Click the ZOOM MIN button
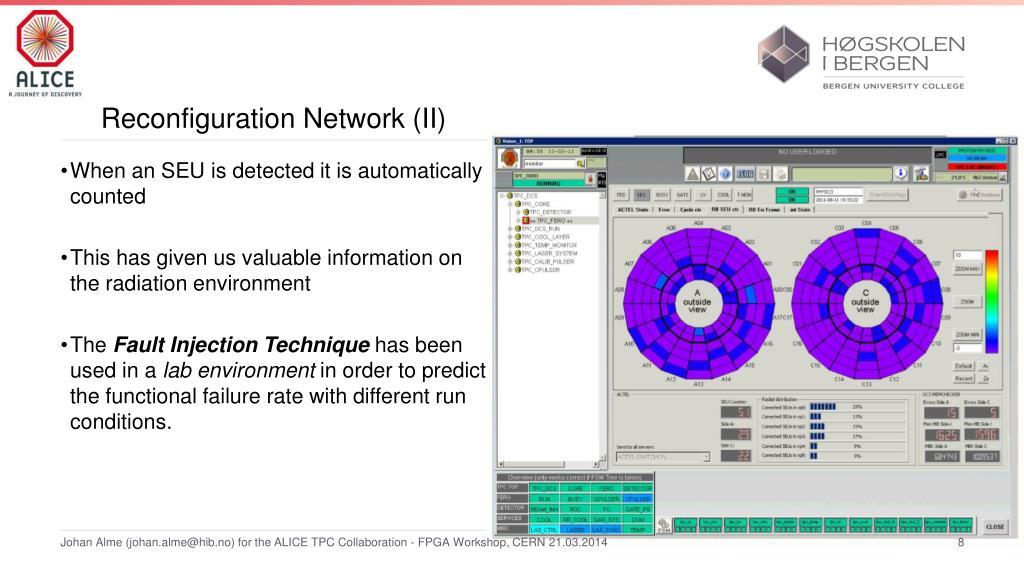The image size is (1024, 576). pyautogui.click(x=967, y=334)
